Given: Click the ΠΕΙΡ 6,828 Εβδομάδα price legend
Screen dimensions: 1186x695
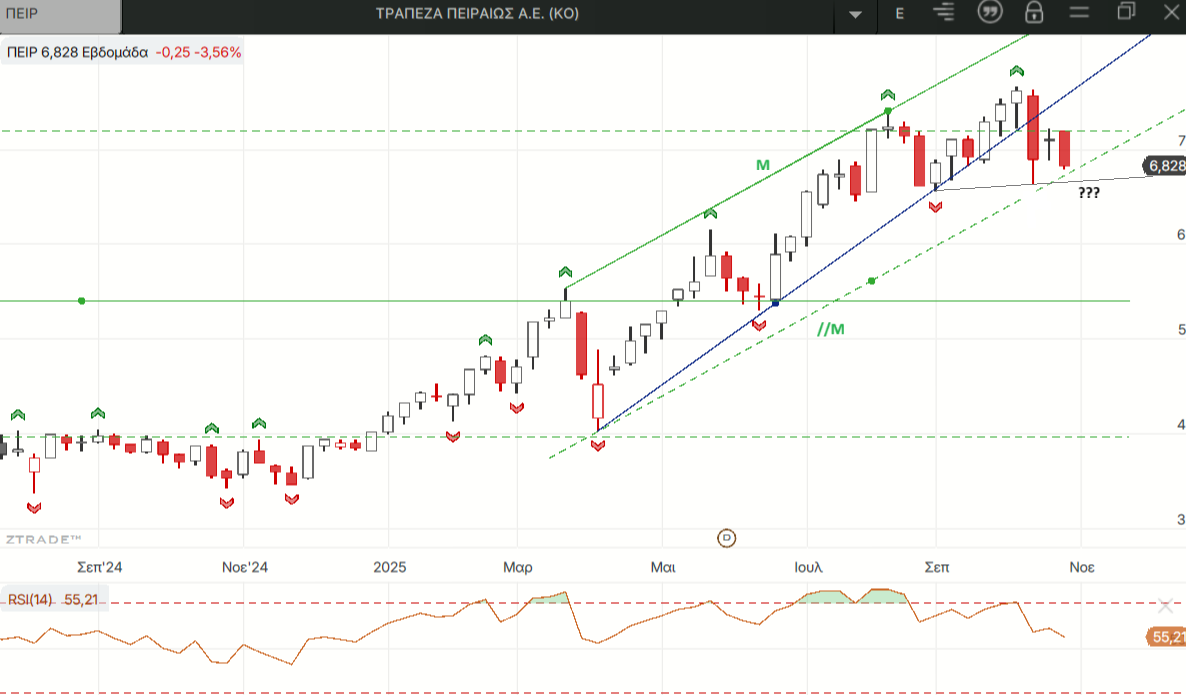Looking at the screenshot, I should 124,52.
